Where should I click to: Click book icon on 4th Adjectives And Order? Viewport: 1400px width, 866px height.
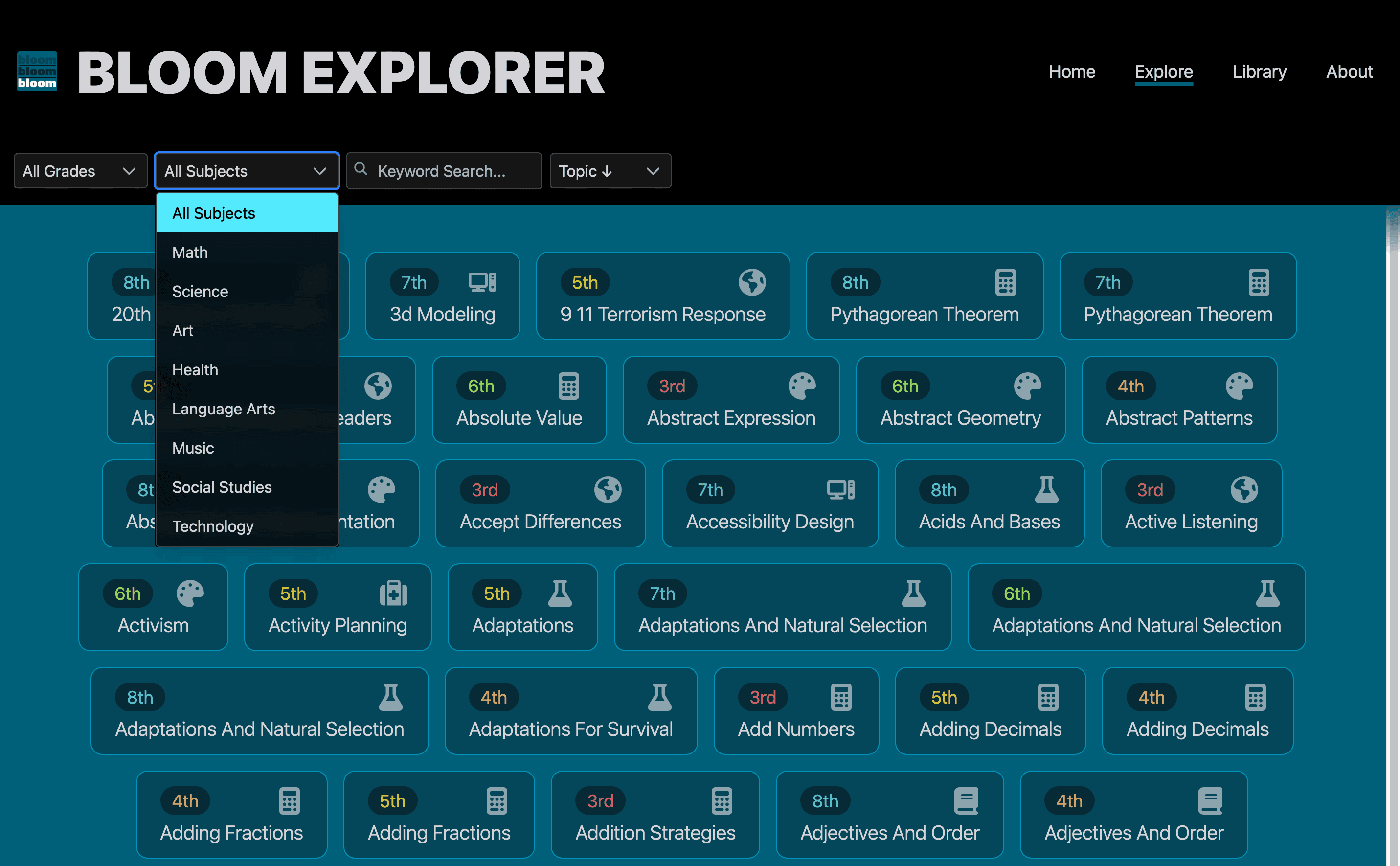tap(1210, 801)
